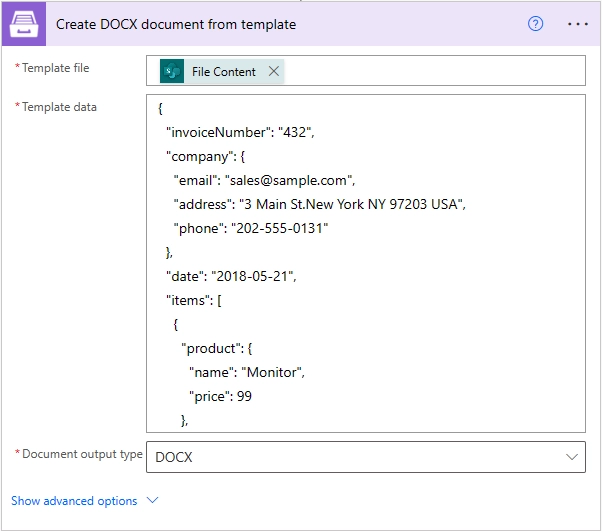Screen dimensions: 602x531
Task: Click the action title Create DOCX document from template
Action: [176, 24]
